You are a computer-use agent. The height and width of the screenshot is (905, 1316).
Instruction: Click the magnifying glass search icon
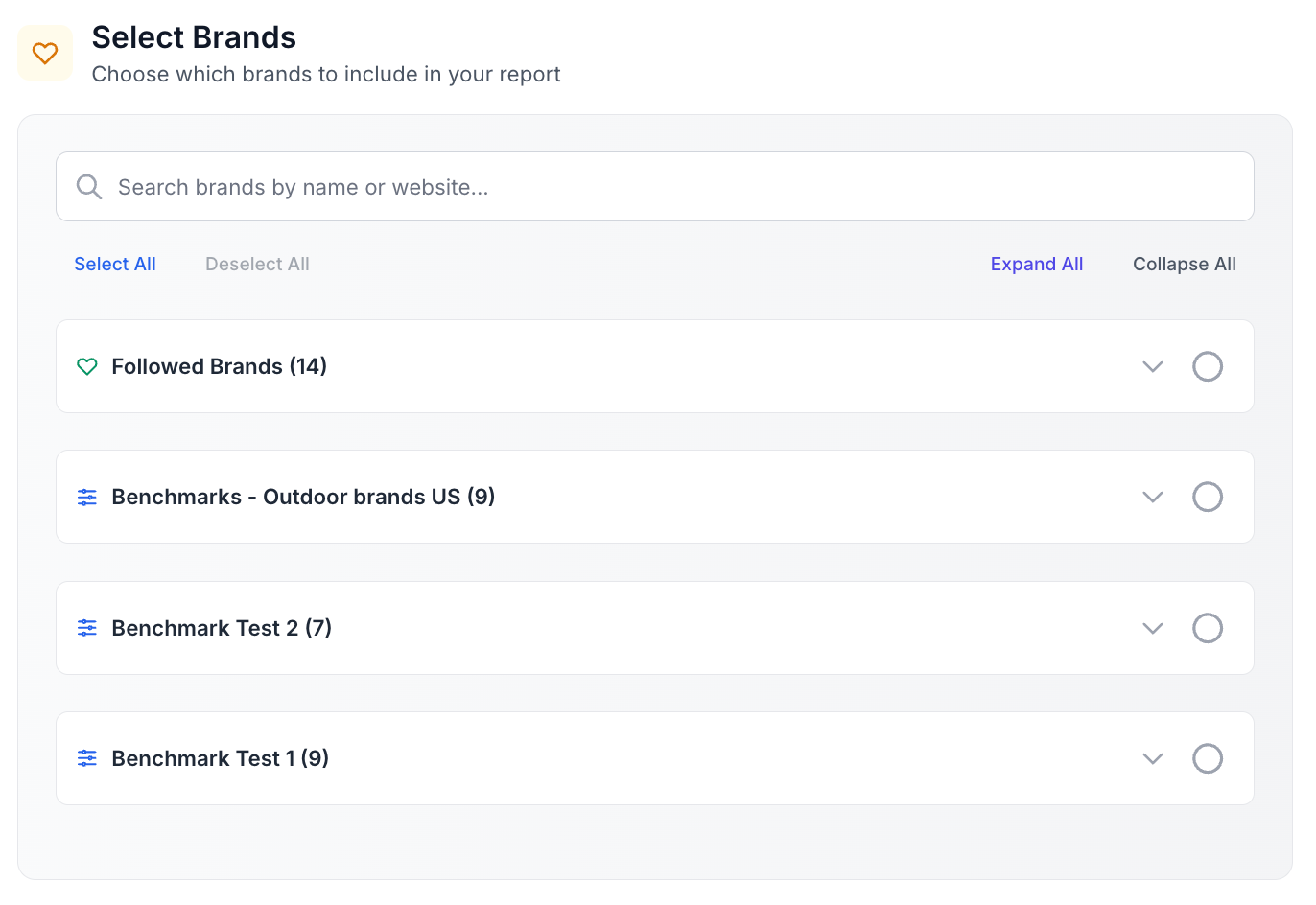(89, 187)
